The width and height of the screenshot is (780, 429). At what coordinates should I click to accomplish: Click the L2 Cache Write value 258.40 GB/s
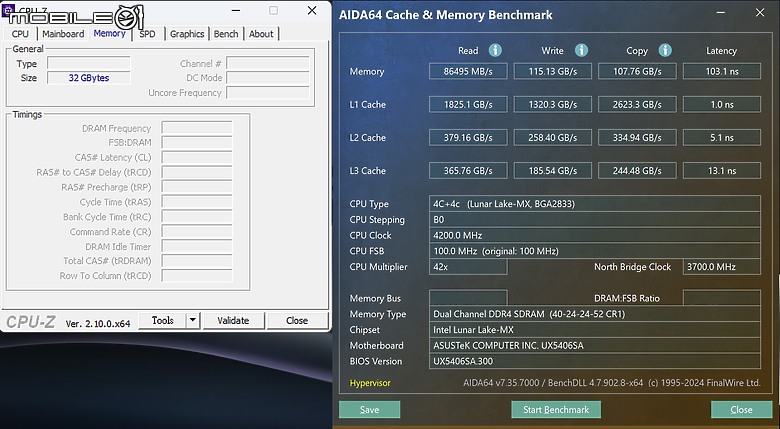point(553,137)
